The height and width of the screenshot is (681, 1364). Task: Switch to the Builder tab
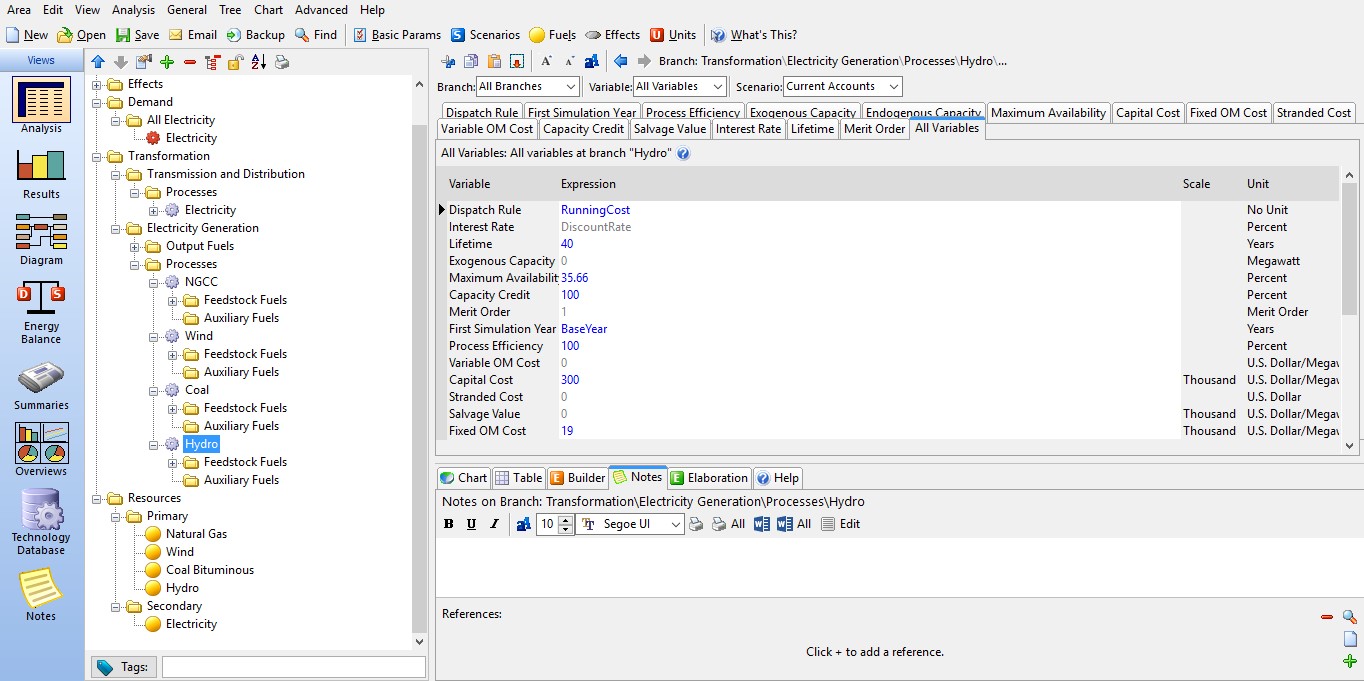[x=577, y=478]
